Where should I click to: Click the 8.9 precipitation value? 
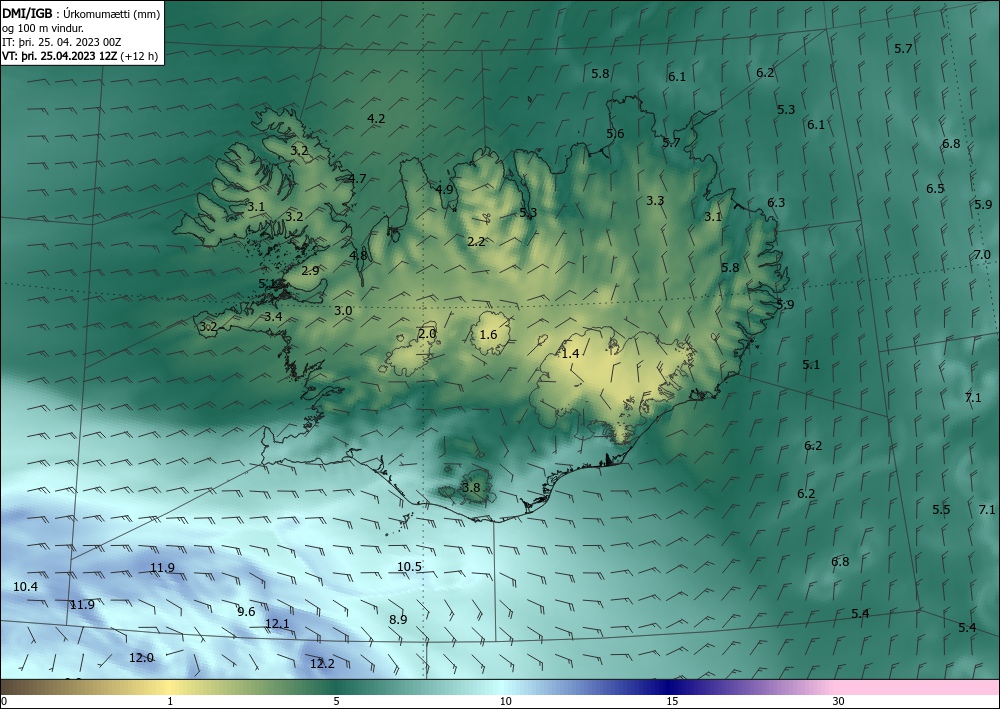[398, 619]
